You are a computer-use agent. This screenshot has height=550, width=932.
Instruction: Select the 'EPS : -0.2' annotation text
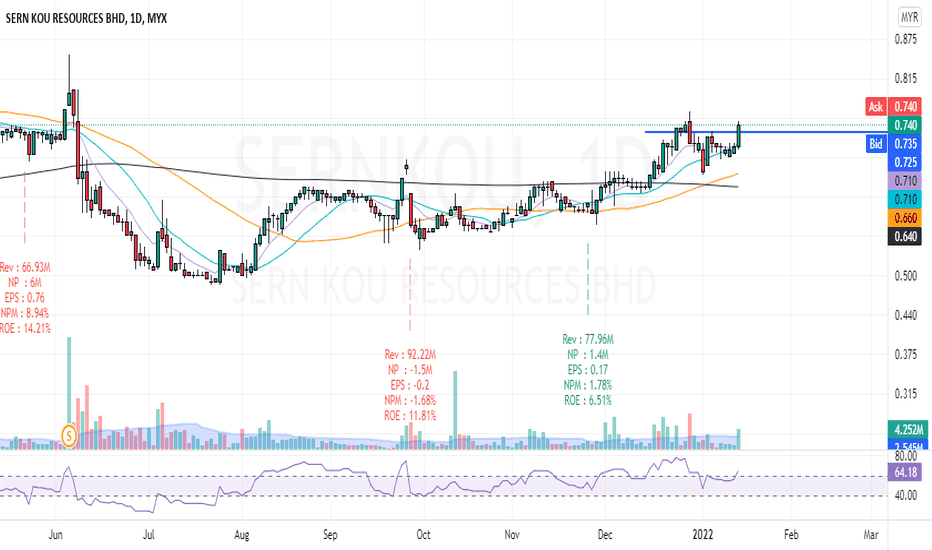[x=410, y=385]
